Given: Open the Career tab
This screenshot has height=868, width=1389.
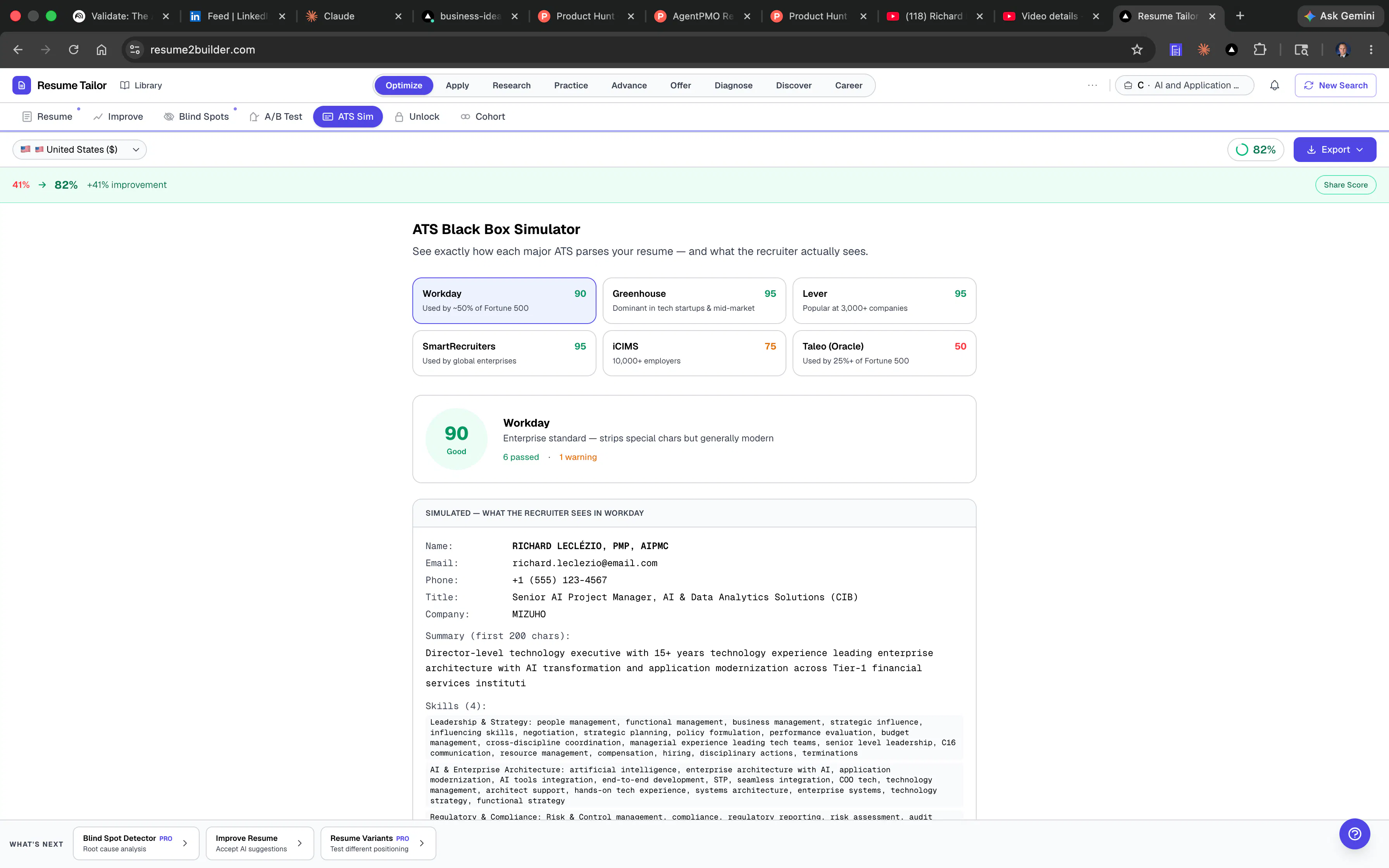Looking at the screenshot, I should (848, 85).
